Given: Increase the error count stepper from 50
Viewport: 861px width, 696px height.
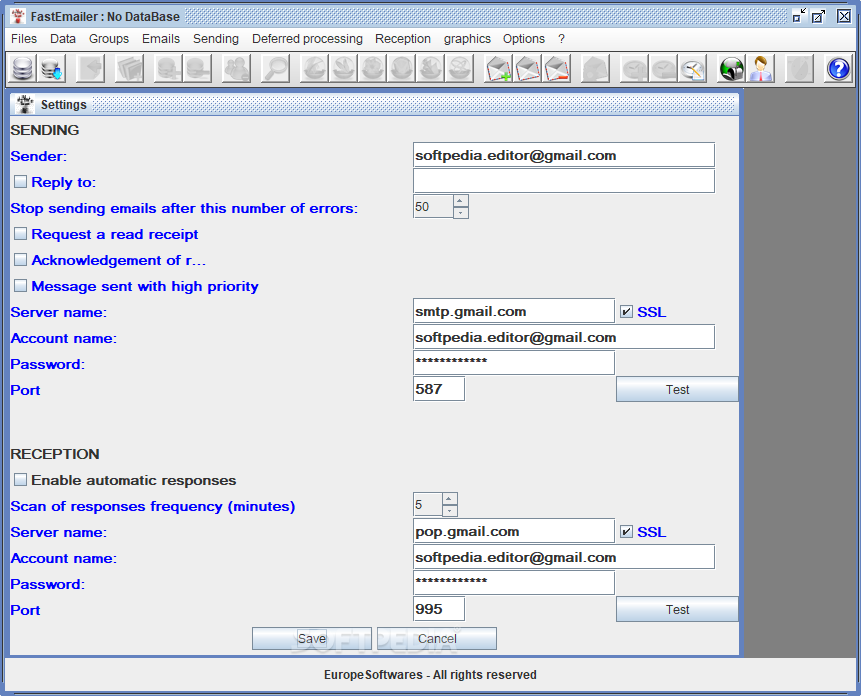Looking at the screenshot, I should pos(460,201).
